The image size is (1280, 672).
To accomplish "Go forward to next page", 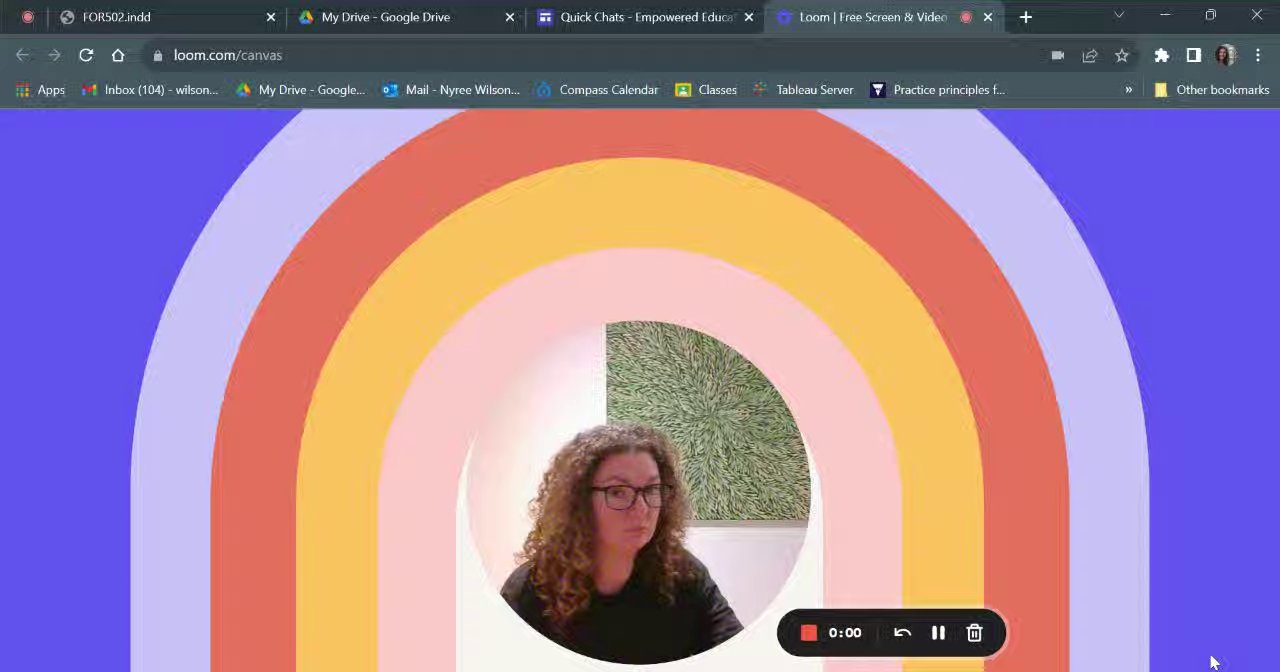I will 54,56.
